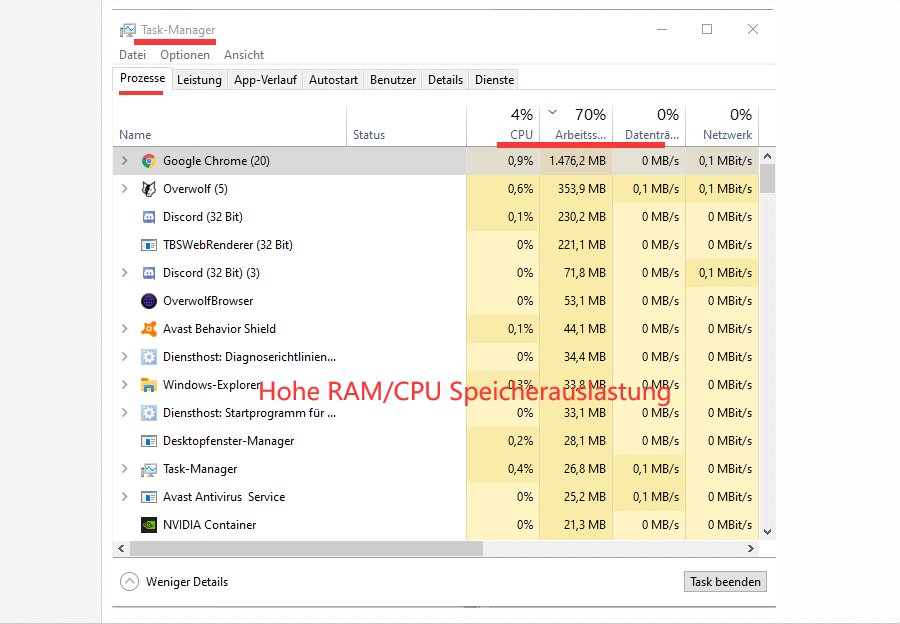Switch to the Leistung tab
Screen dimensions: 900x624
(x=199, y=79)
